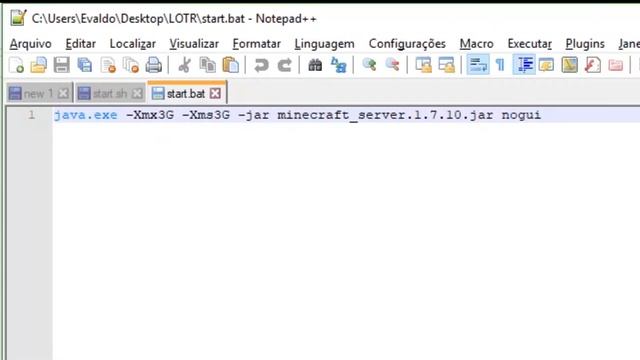Open folder as workspace icon
Viewport: 640px width, 360px height.
[x=616, y=65]
